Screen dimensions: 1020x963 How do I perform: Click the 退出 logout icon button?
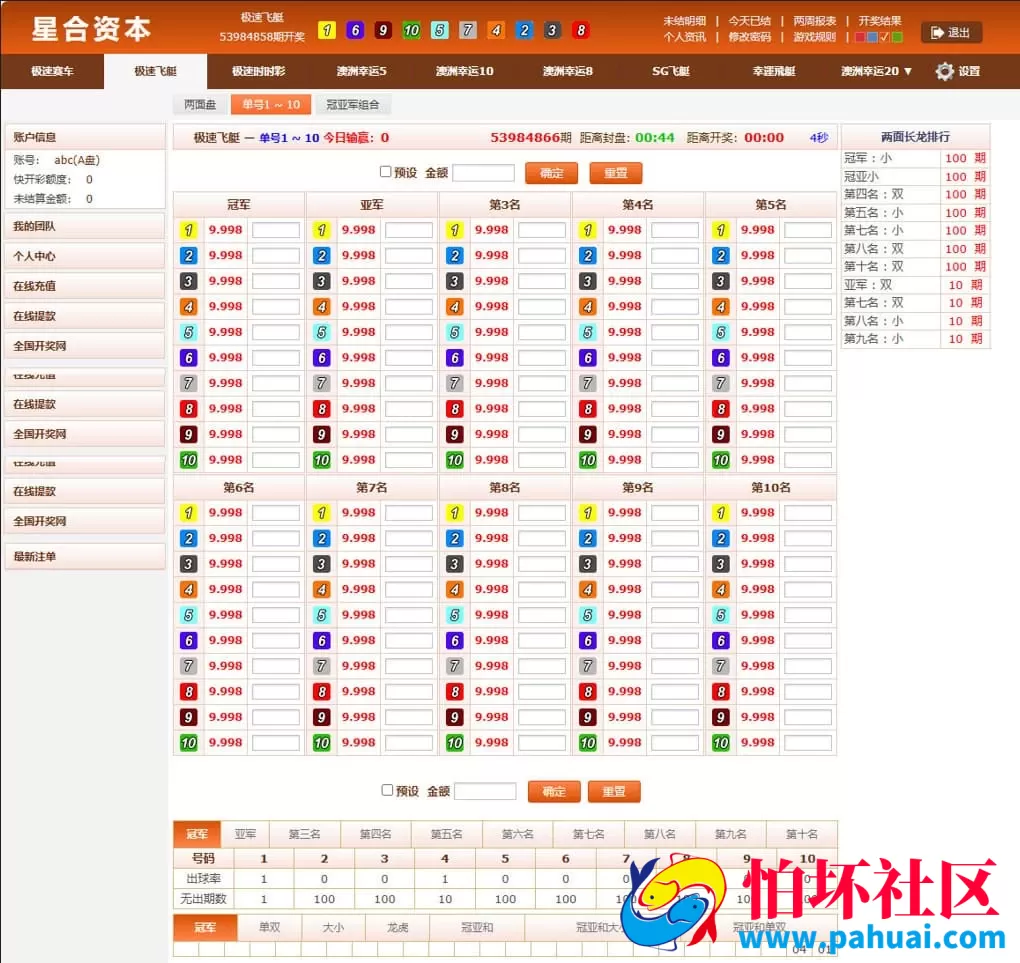pos(951,31)
